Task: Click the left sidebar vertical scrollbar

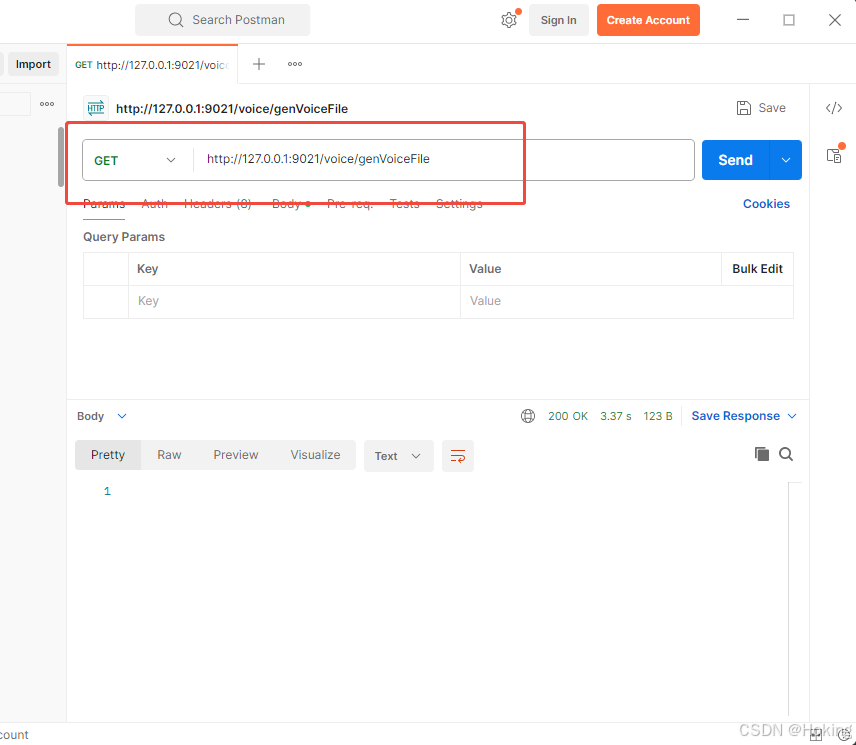Action: pos(61,157)
